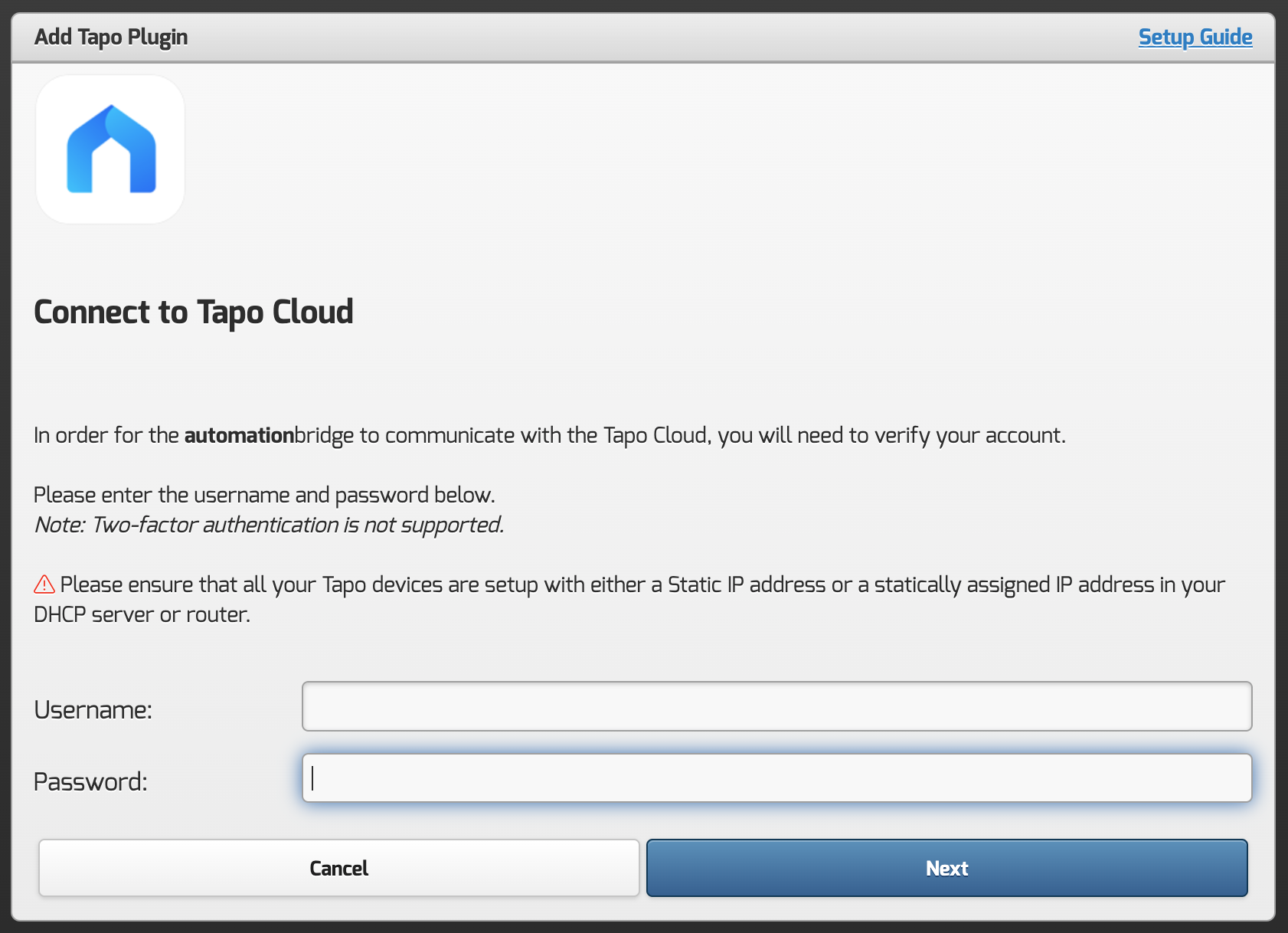
Task: Click the Tapo blue house logo
Action: 111,149
